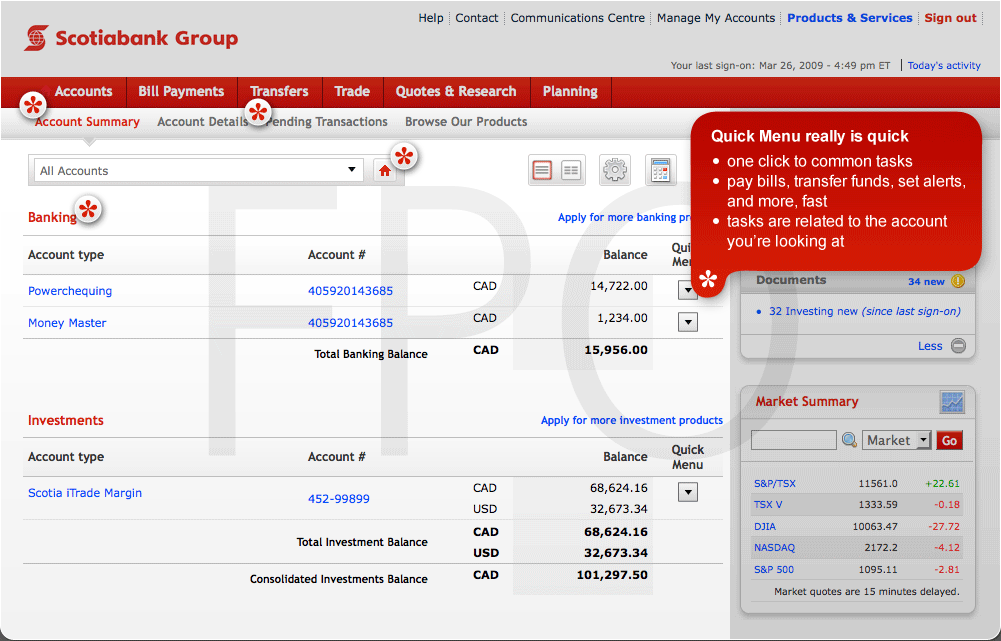Click the yellow alert icon in Documents
1001x641 pixels.
(958, 281)
